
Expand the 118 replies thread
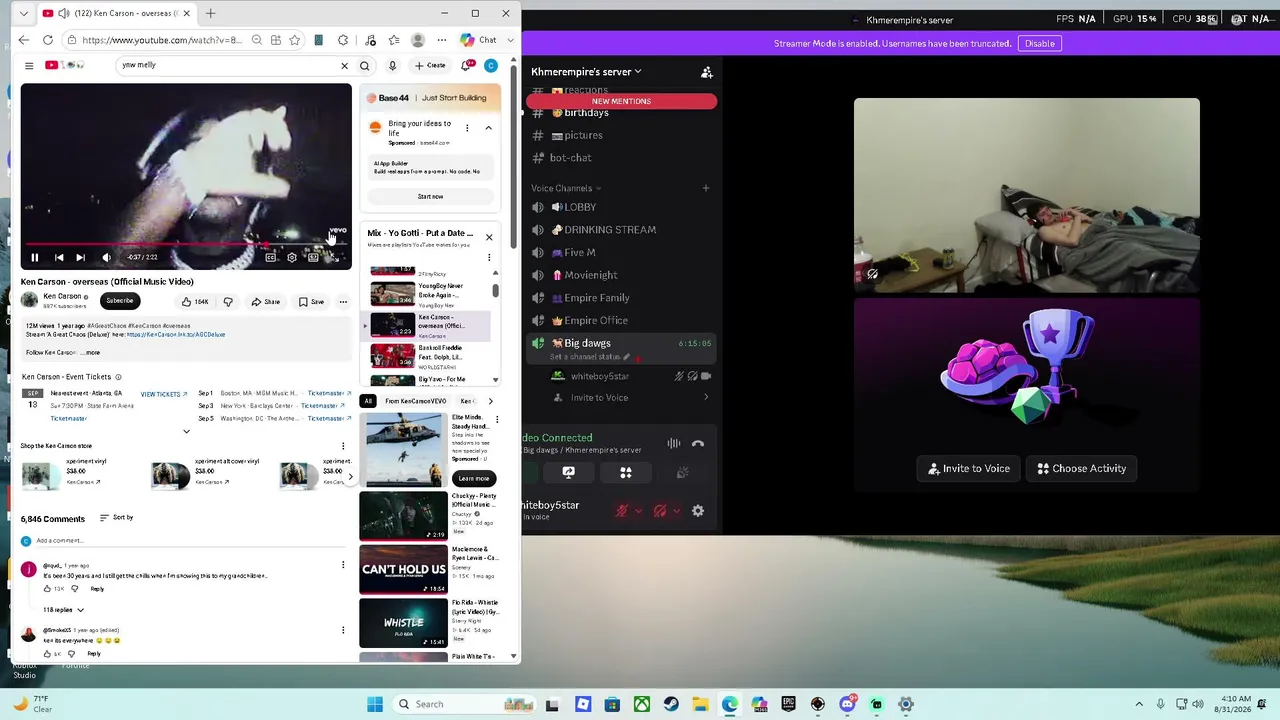click(x=63, y=610)
